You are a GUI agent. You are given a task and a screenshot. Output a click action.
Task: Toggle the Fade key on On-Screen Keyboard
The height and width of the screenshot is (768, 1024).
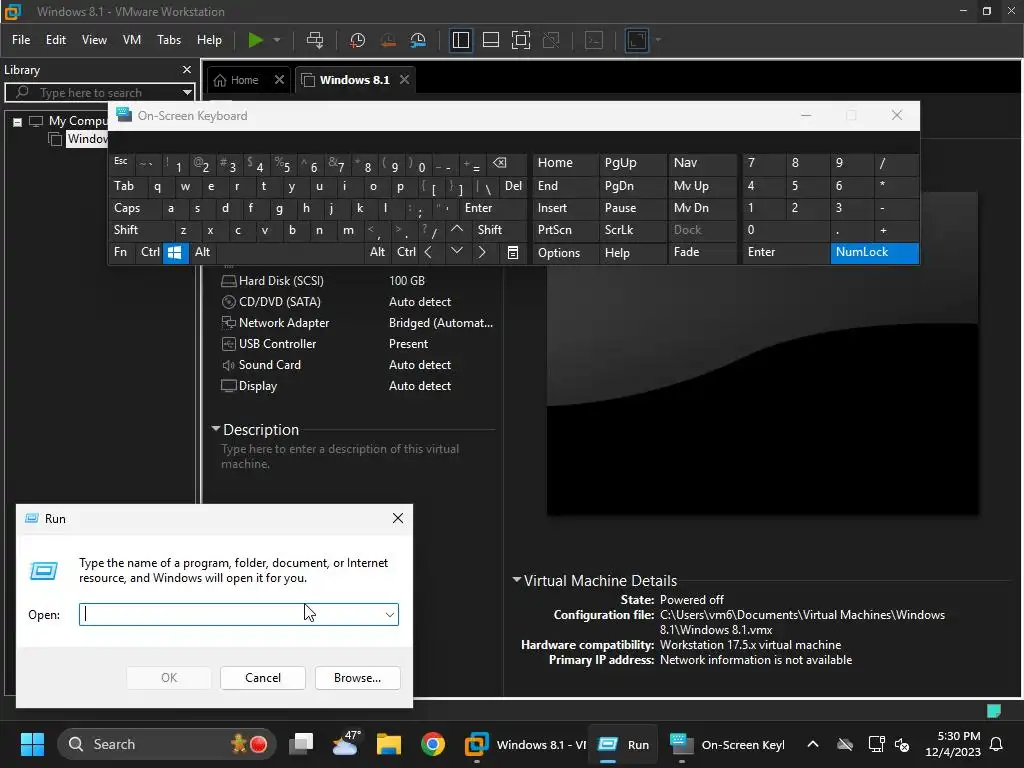702,252
